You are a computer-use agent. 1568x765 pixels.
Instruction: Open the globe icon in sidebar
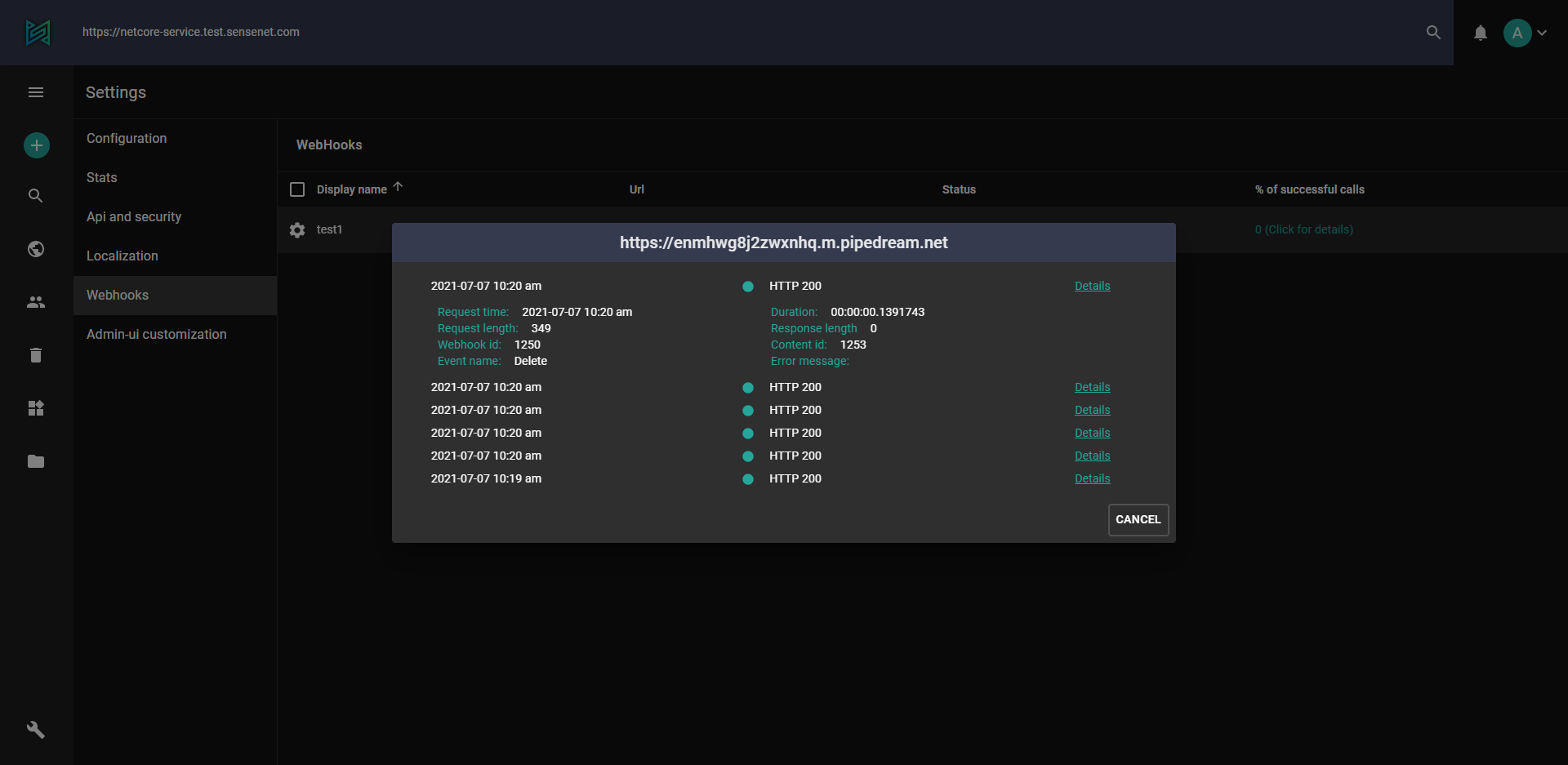point(36,249)
